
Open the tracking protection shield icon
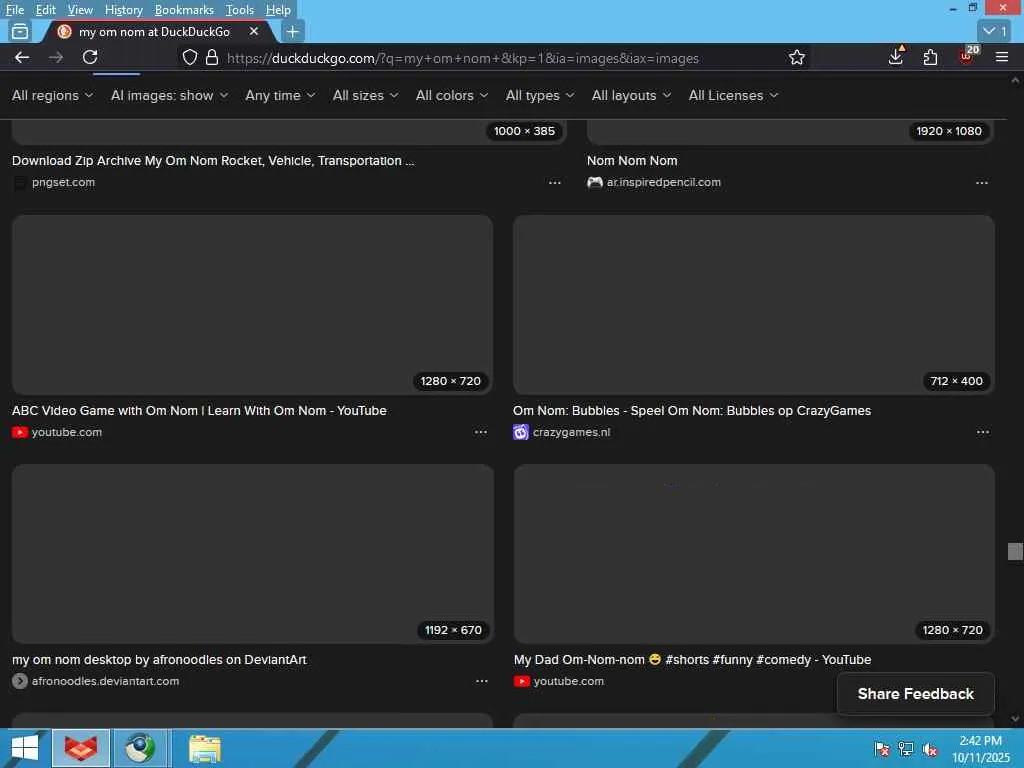click(x=189, y=57)
